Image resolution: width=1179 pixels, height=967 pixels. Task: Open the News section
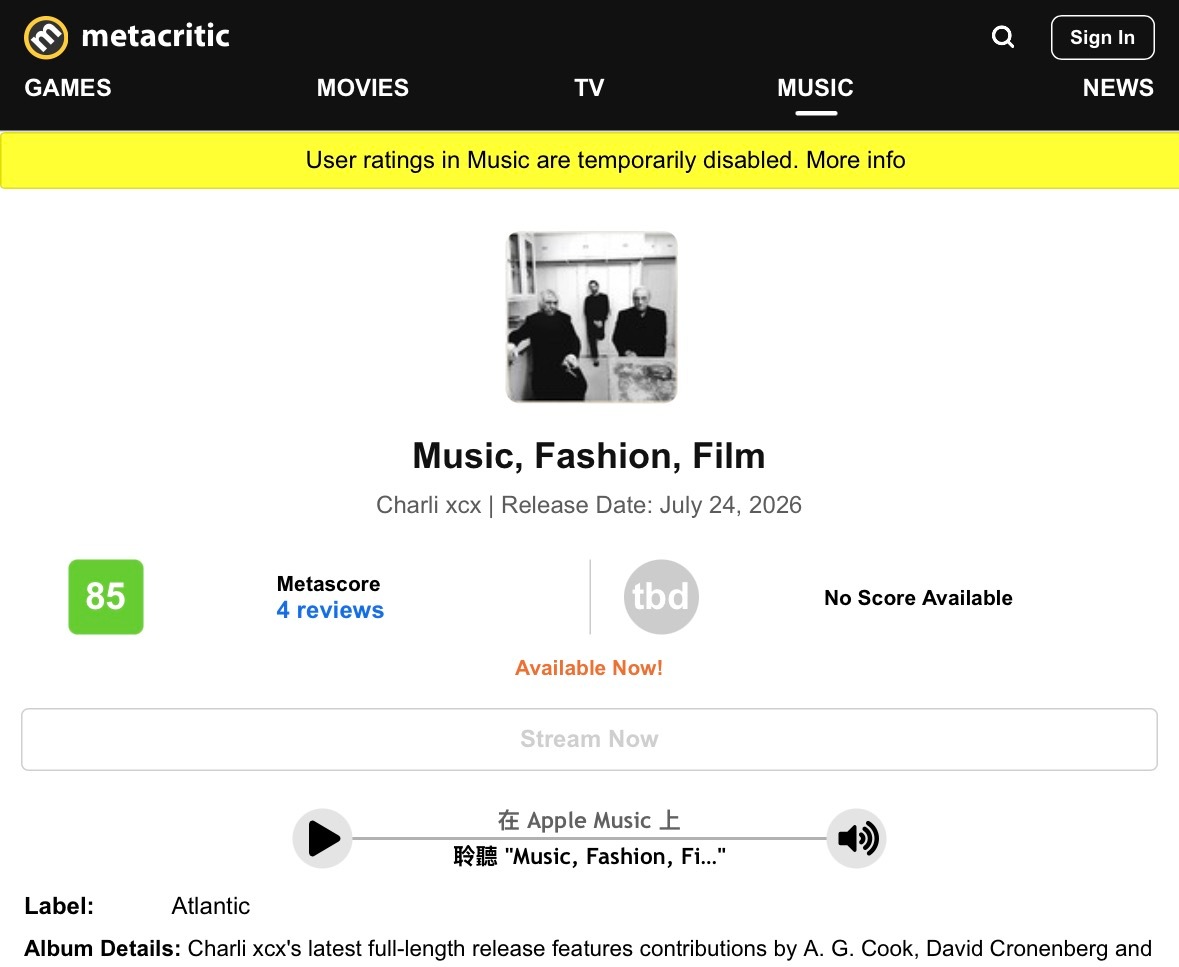(1118, 88)
